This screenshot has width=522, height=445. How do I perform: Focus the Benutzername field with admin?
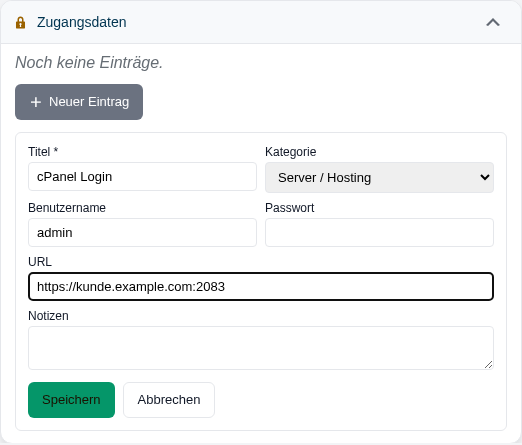(142, 233)
